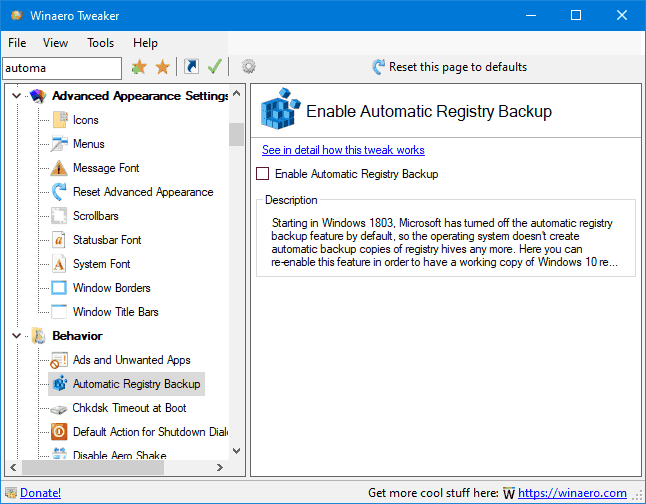The height and width of the screenshot is (504, 646).
Task: Click the large registry cubes header icon
Action: click(x=280, y=108)
